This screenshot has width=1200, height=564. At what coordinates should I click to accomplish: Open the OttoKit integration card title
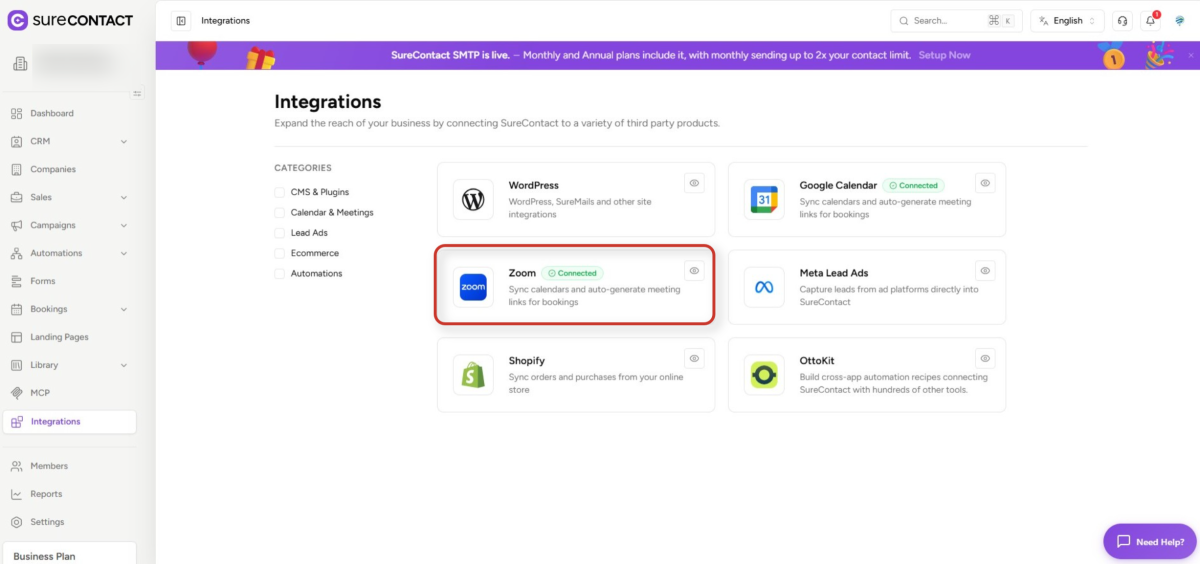click(818, 361)
